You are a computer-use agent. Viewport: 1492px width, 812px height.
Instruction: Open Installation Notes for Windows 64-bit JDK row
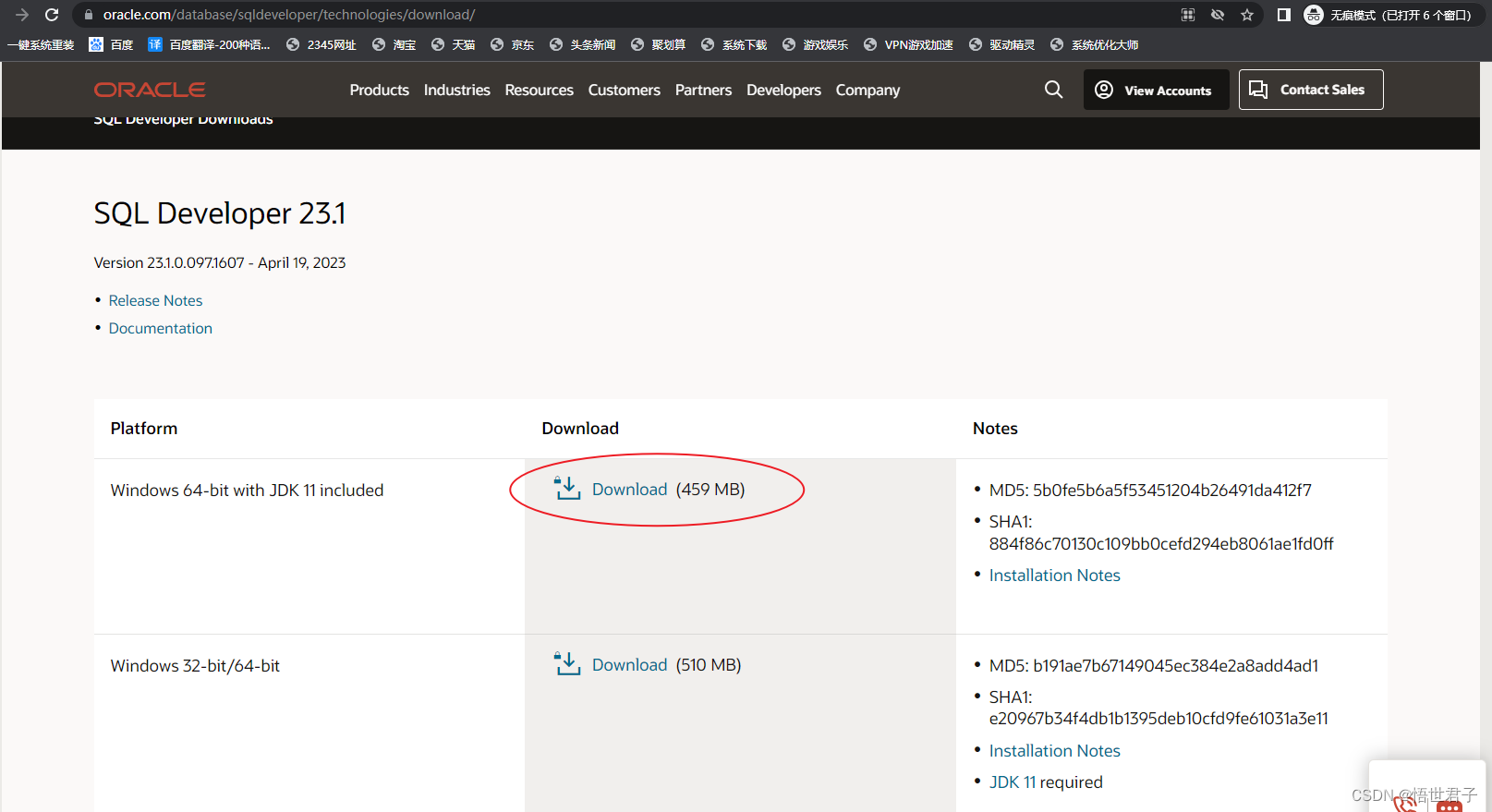tap(1054, 576)
